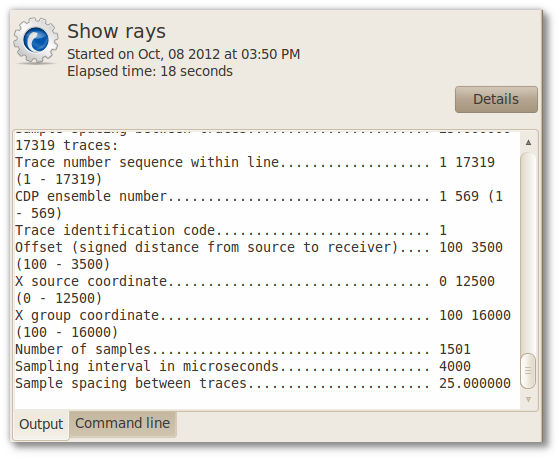
Task: Click the scrollbar track above the thumb
Action: pyautogui.click(x=528, y=252)
